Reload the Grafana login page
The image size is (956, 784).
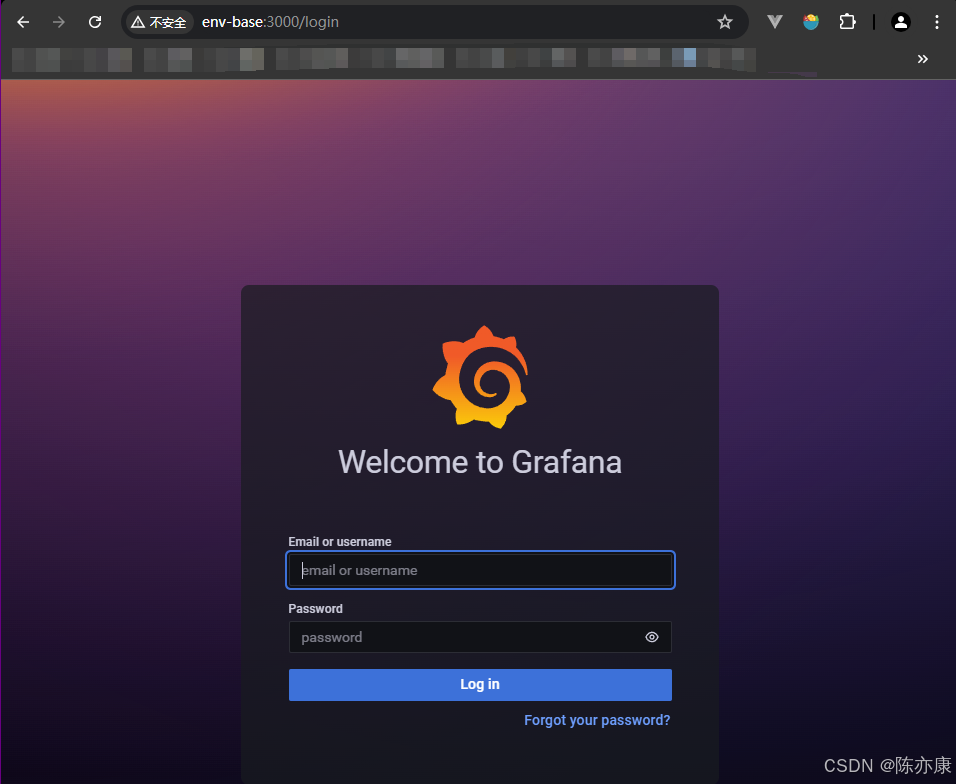coord(95,23)
